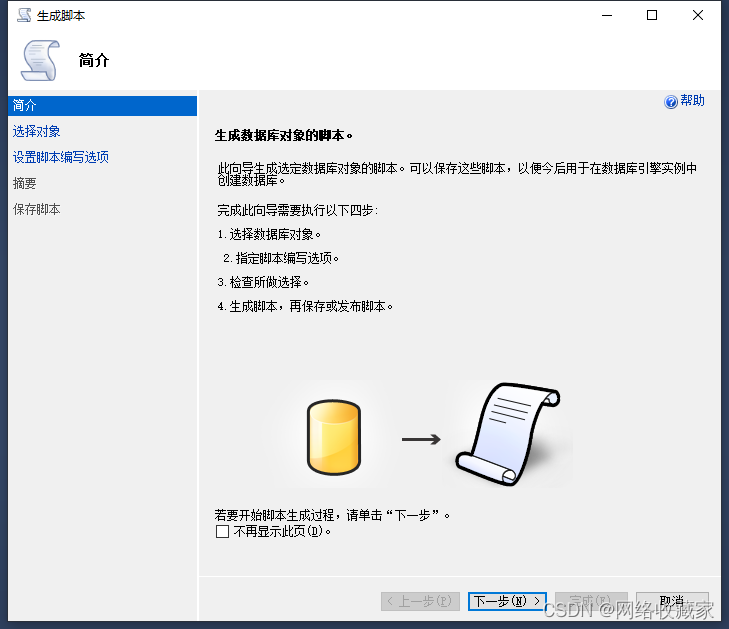Close the 生成脚本 wizard window
This screenshot has width=729, height=629.
click(x=697, y=15)
